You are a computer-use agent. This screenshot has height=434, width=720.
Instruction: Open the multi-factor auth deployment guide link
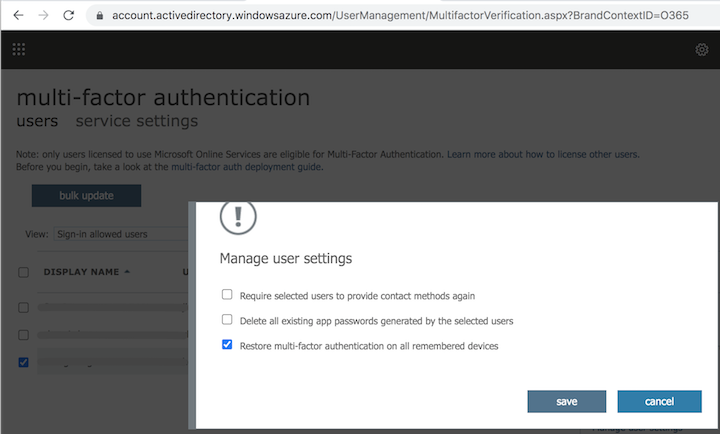coord(246,167)
